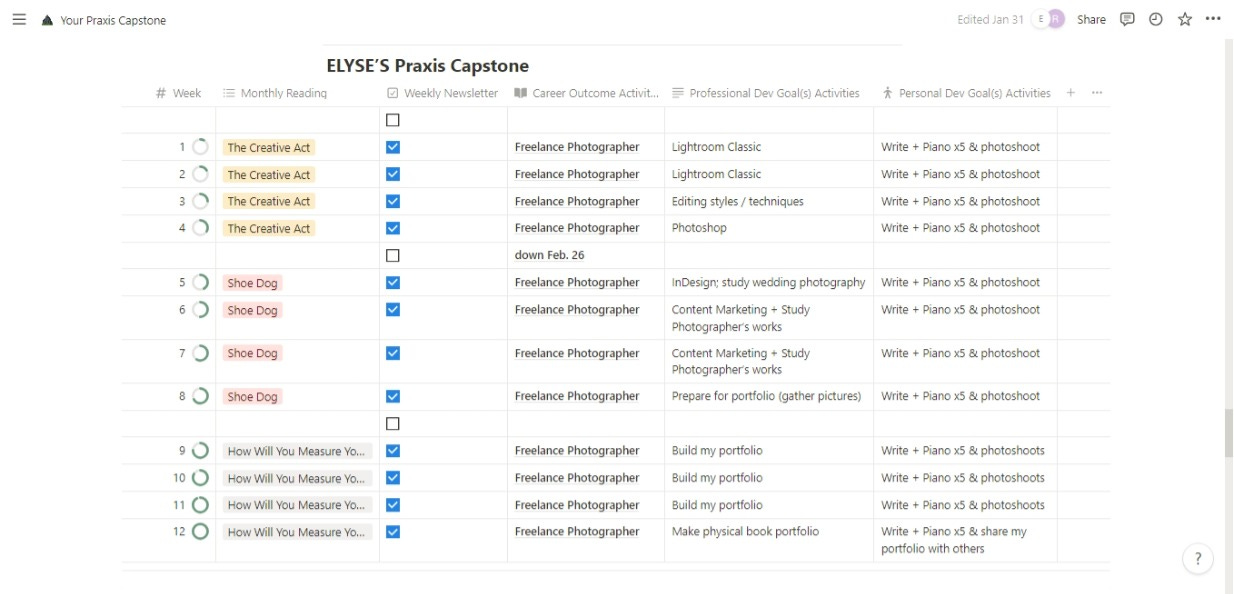Click the Edited Jan 31 label
The height and width of the screenshot is (594, 1234).
pyautogui.click(x=990, y=19)
